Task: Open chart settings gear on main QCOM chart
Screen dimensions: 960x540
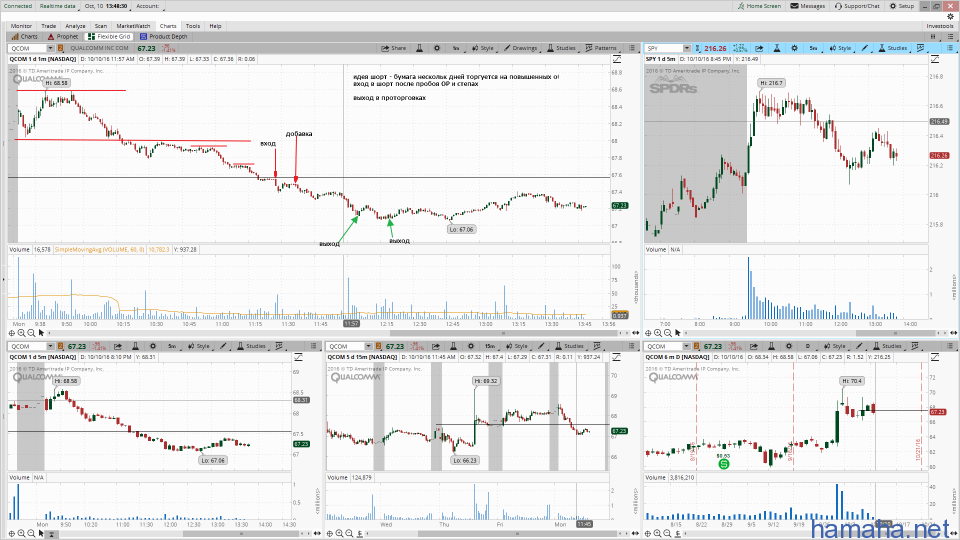Action: 437,48
